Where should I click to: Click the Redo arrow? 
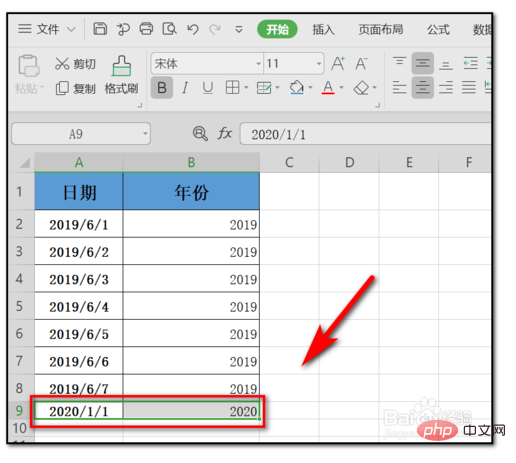point(215,29)
